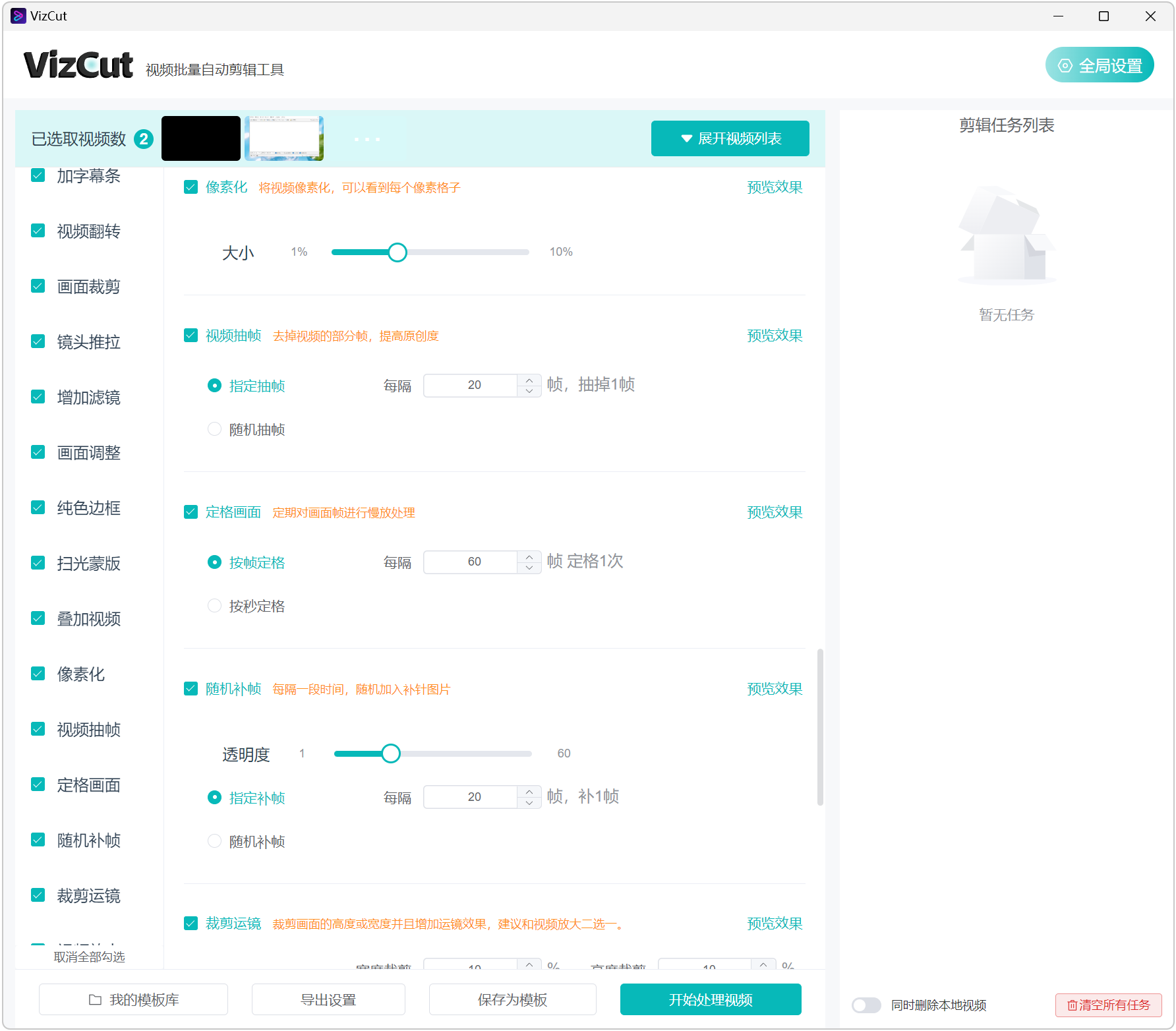Click the selected video count badge 2

144,138
